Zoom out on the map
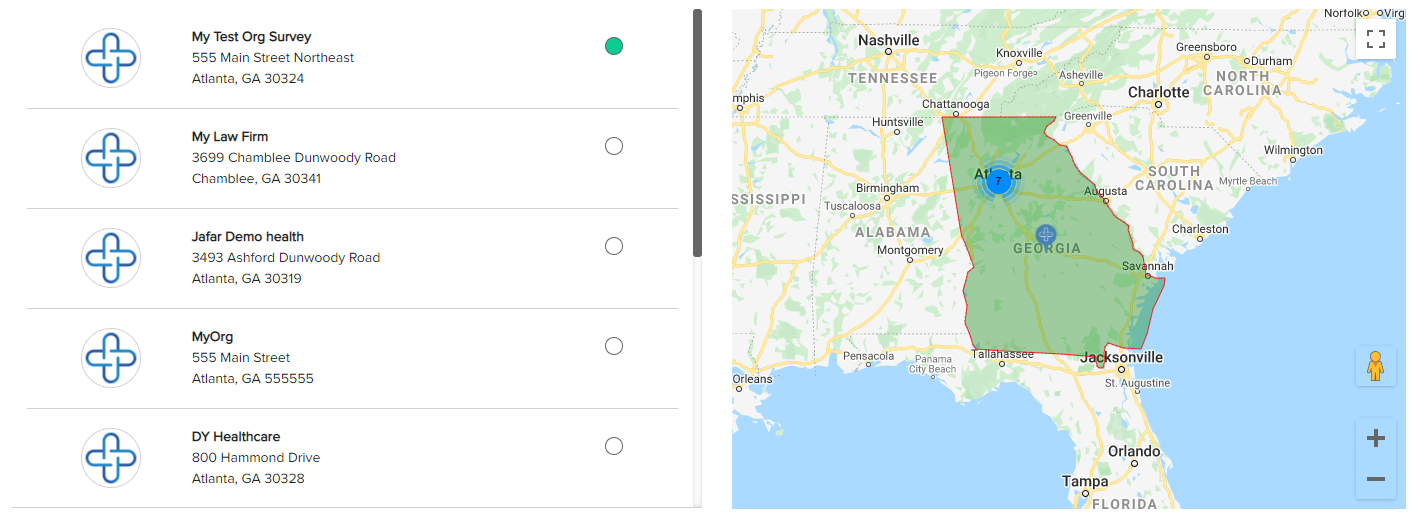Screen dimensions: 1414x519 tap(1375, 479)
